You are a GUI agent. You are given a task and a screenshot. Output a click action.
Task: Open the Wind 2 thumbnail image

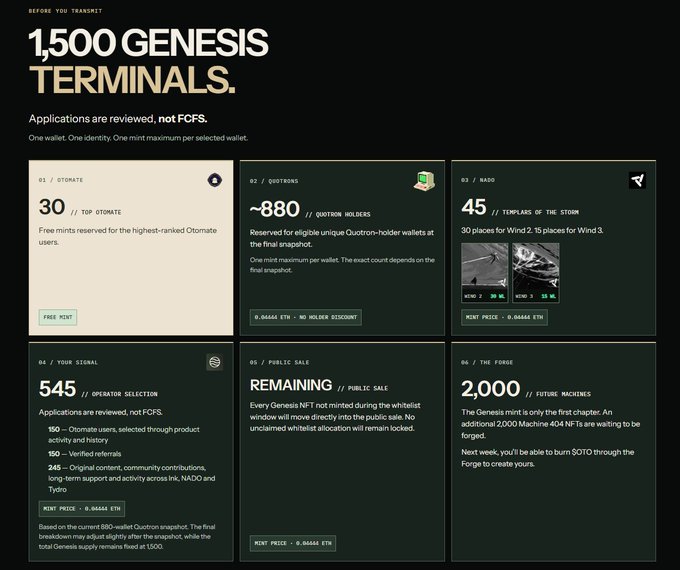[484, 272]
